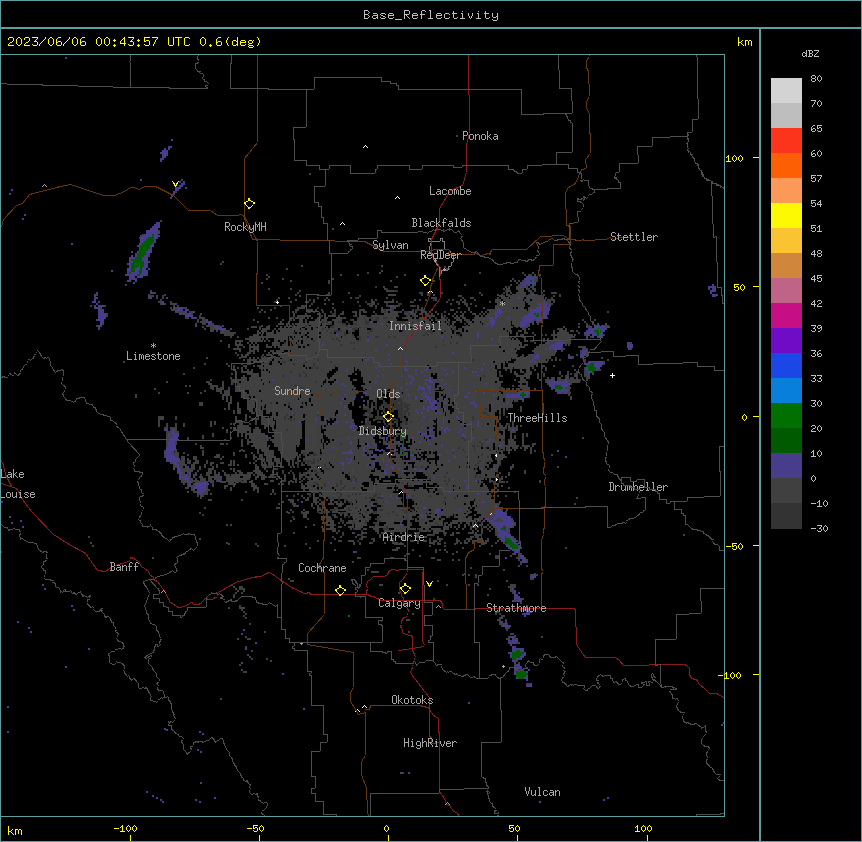Click the yellow diamond marker below RedDeer

coord(426,281)
